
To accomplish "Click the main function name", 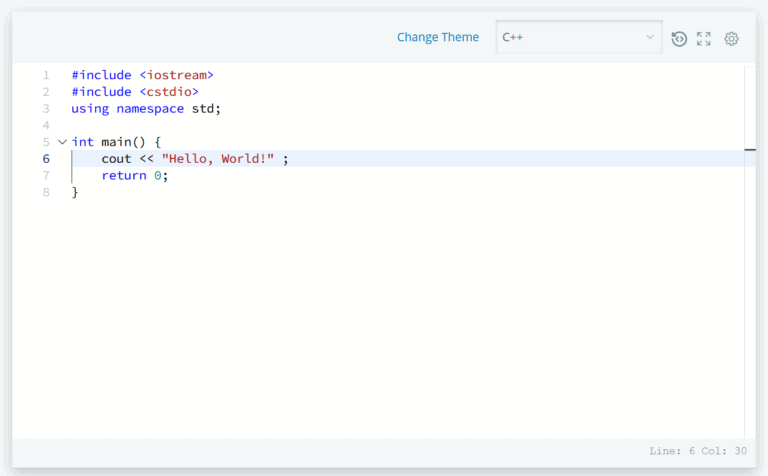I will (116, 142).
